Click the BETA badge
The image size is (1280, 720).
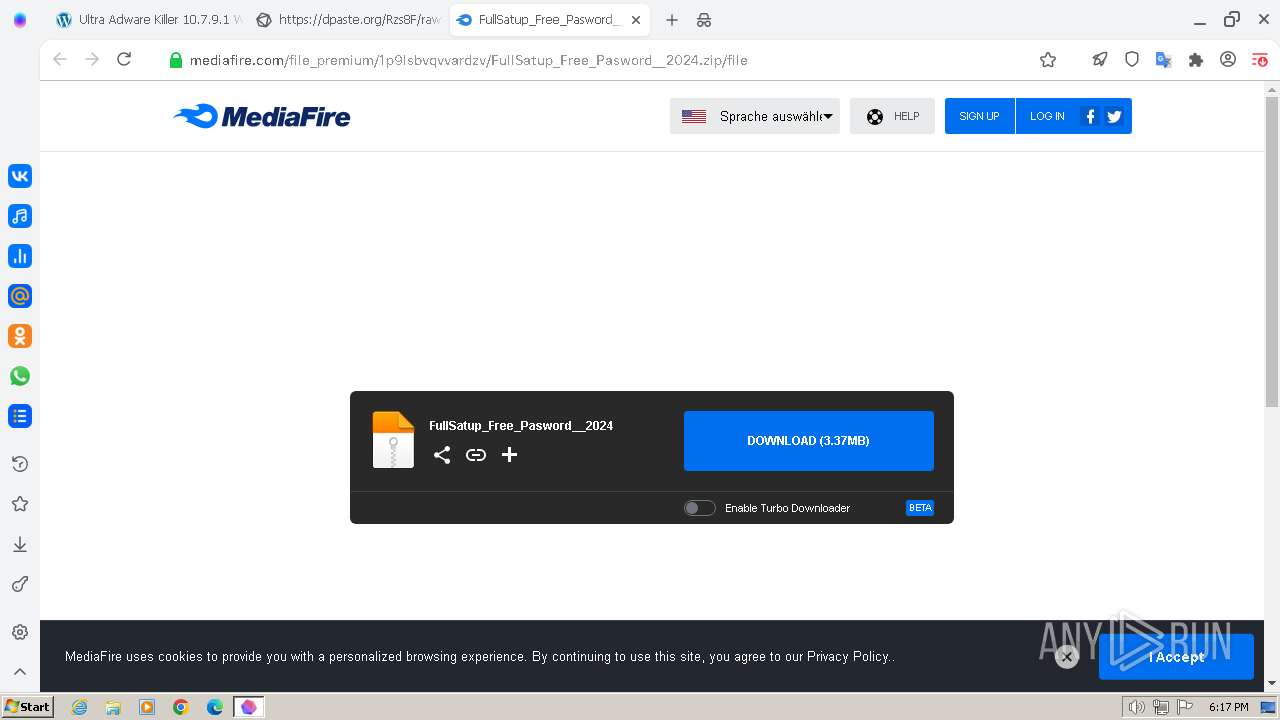920,508
